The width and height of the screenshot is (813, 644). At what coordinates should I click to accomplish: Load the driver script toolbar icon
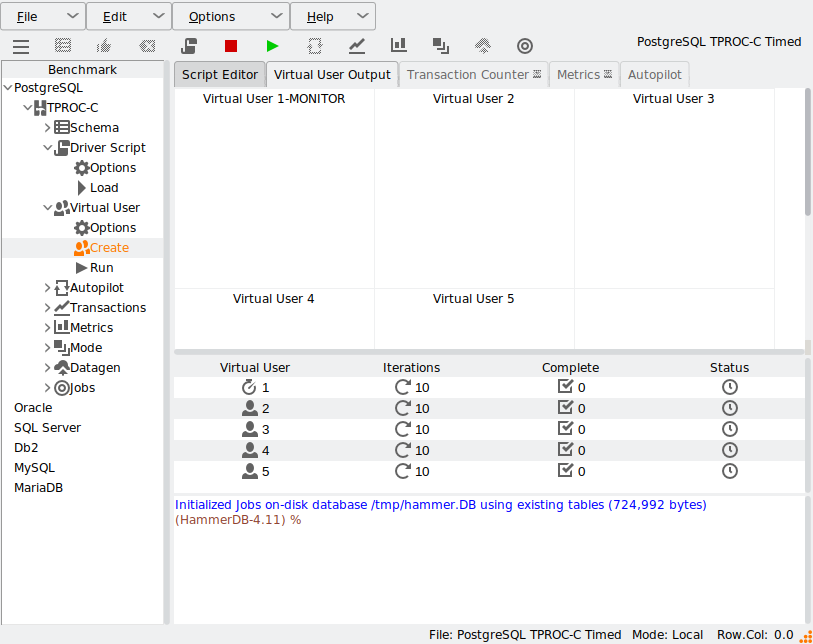pos(189,46)
